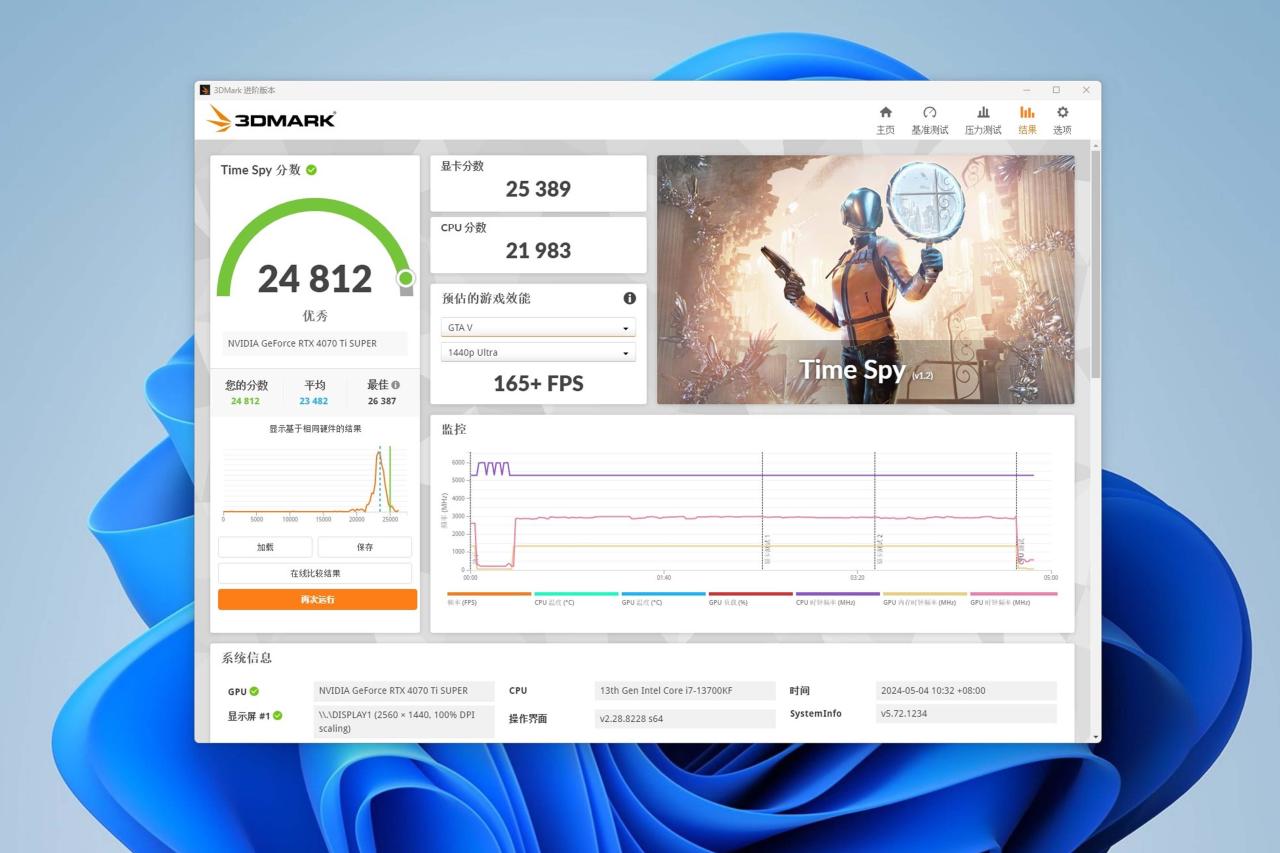Toggle the CPU 温度 (°C) legend swatch
1280x853 pixels.
(576, 594)
